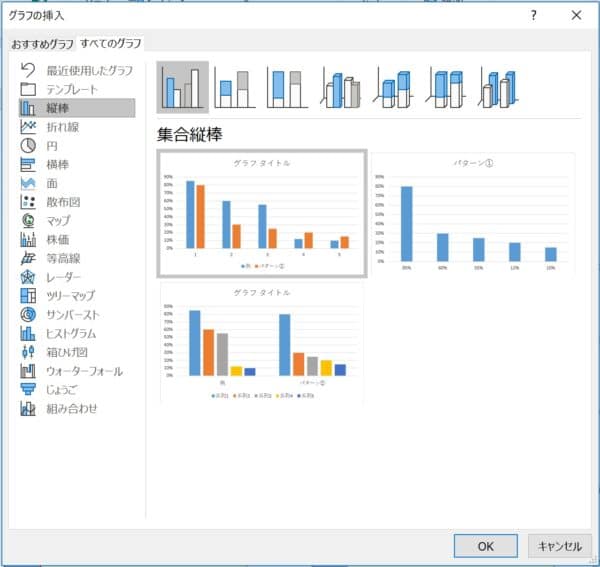Choose the ツリーマップ treemap icon

[28, 296]
